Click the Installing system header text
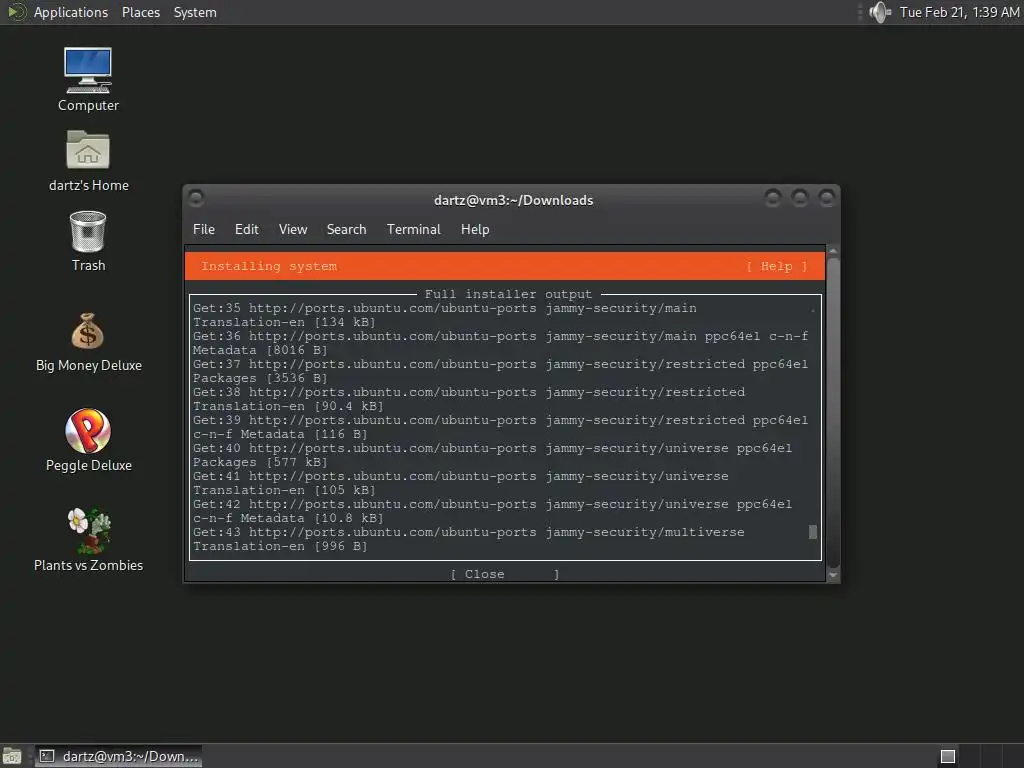 pyautogui.click(x=269, y=266)
